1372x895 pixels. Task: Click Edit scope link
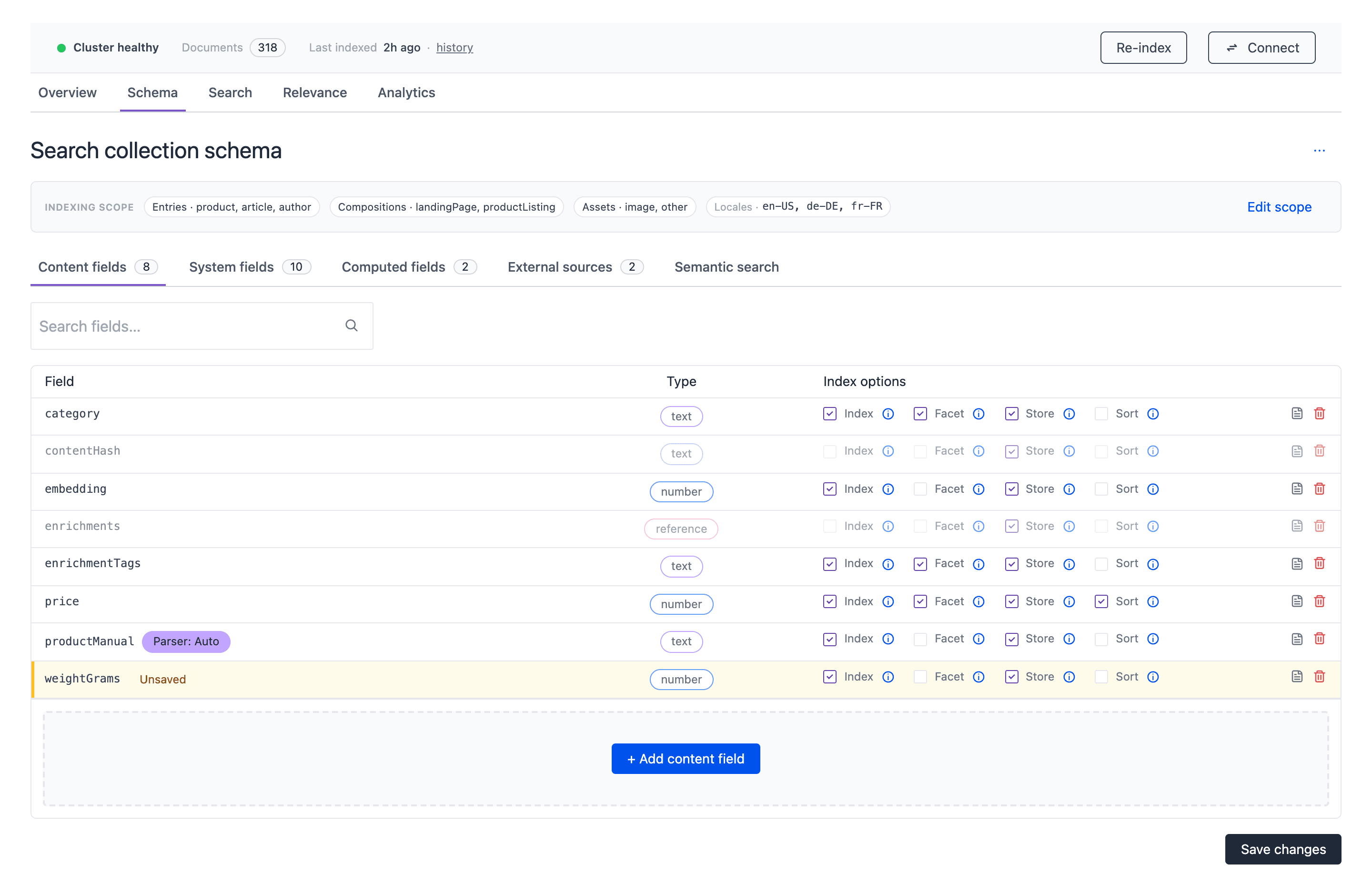tap(1279, 207)
